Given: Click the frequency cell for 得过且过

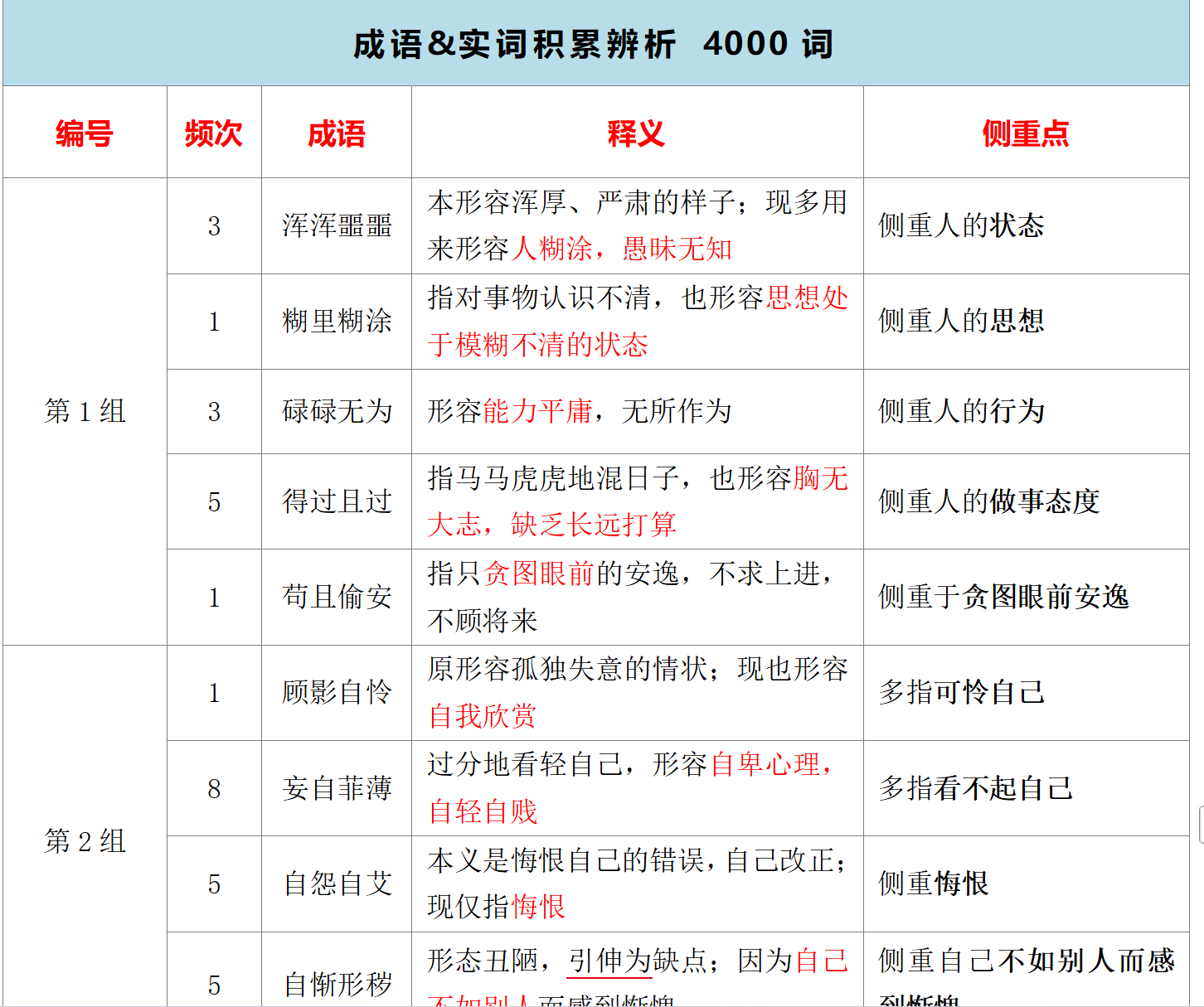Looking at the screenshot, I should coord(214,501).
